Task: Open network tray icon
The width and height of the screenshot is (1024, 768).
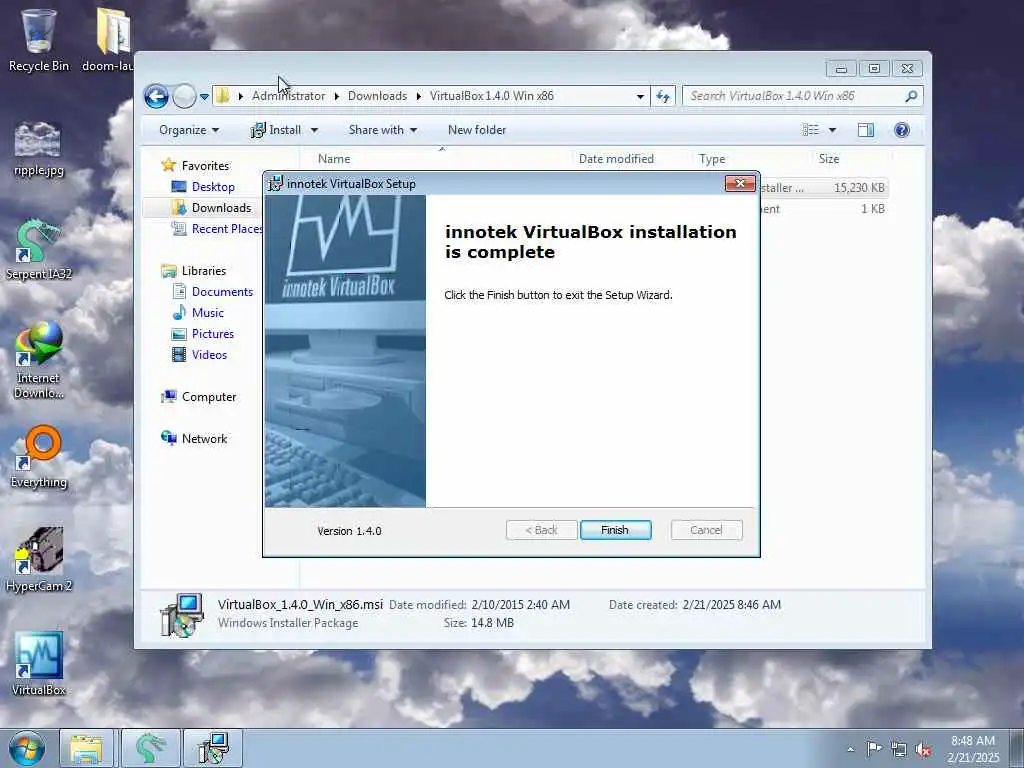Action: tap(899, 750)
